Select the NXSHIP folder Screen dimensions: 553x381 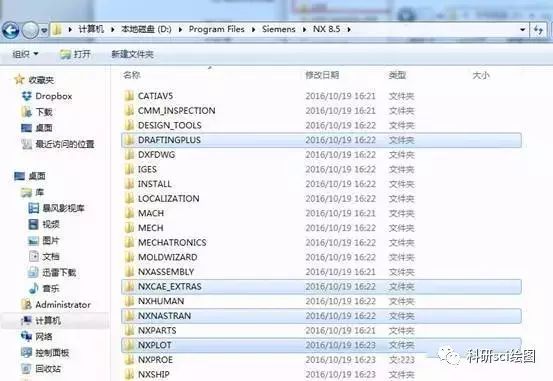153,374
